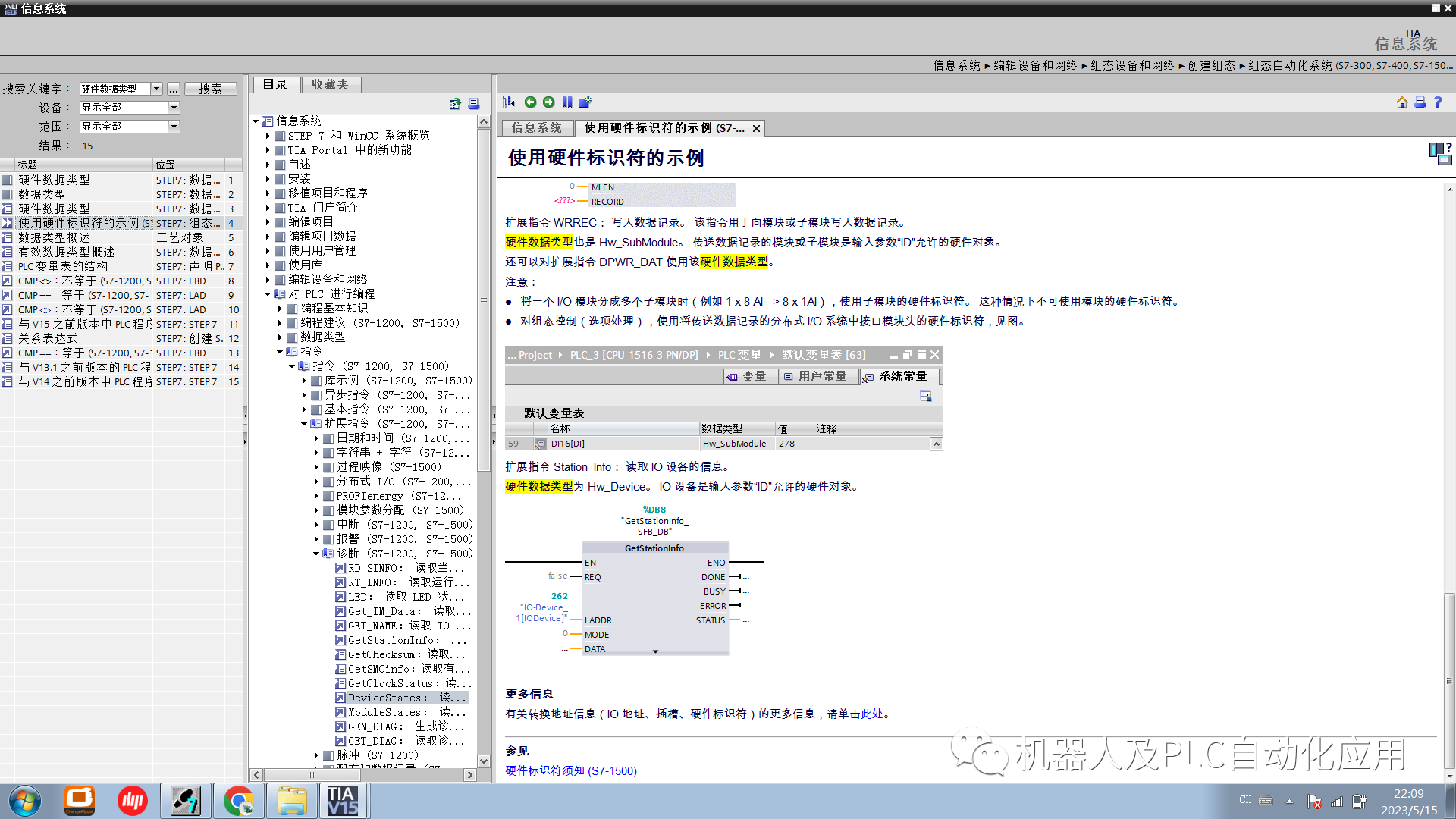Image resolution: width=1456 pixels, height=819 pixels.
Task: Open the RD_SINFO tree topic
Action: coord(406,568)
